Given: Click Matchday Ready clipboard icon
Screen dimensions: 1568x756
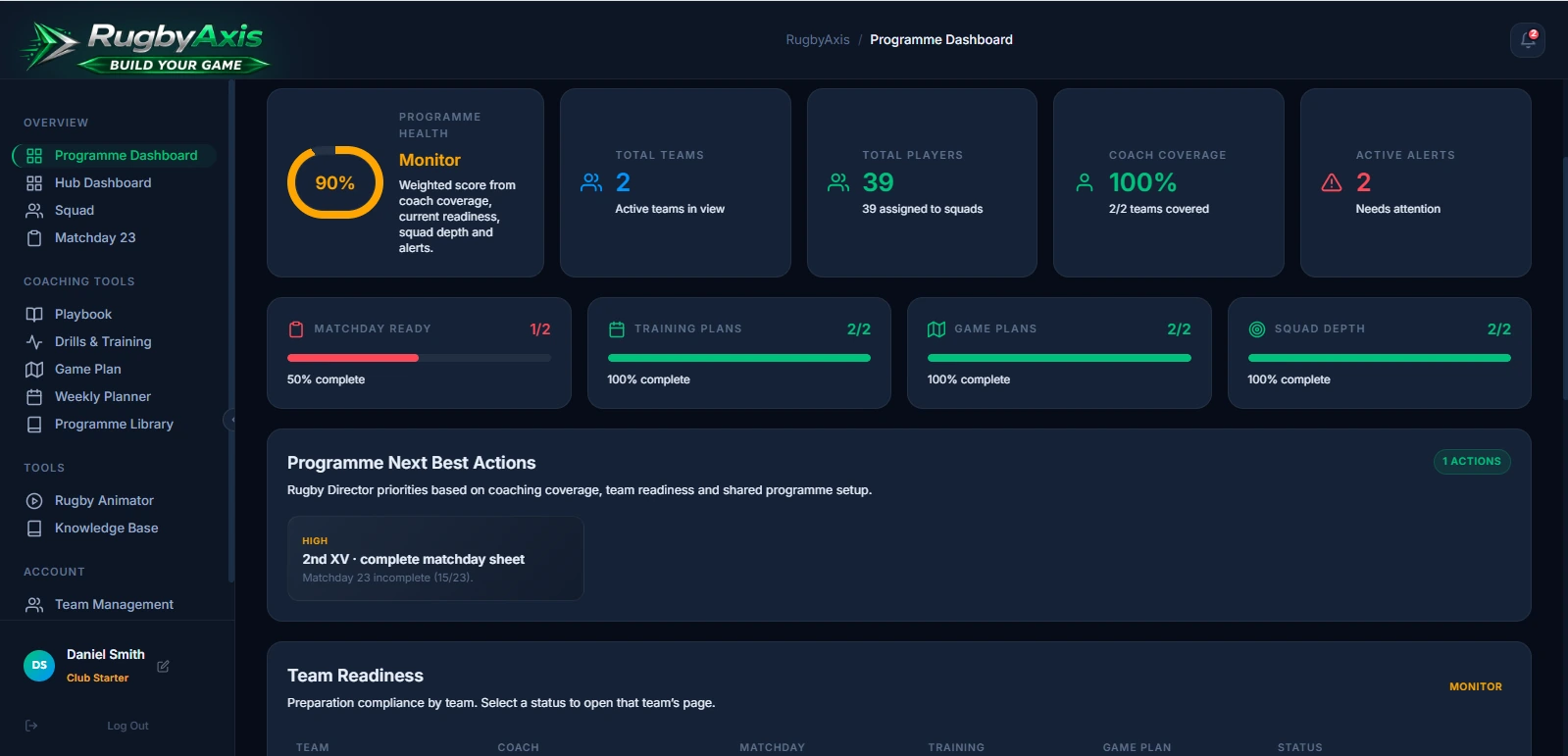Looking at the screenshot, I should tap(296, 329).
